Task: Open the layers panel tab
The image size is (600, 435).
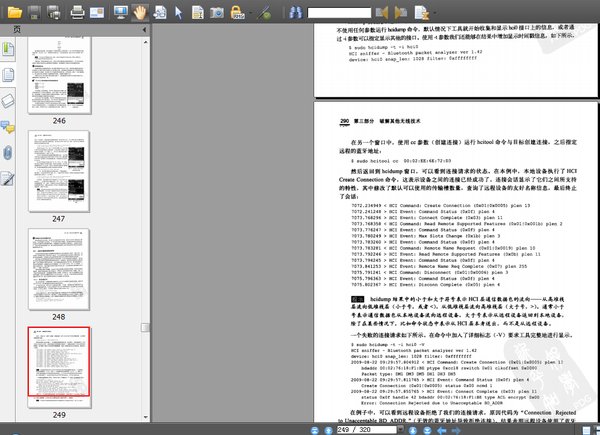Action: [8, 101]
